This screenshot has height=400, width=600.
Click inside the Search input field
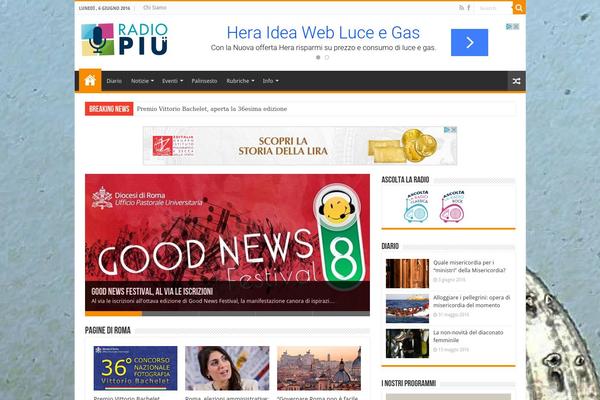(494, 8)
